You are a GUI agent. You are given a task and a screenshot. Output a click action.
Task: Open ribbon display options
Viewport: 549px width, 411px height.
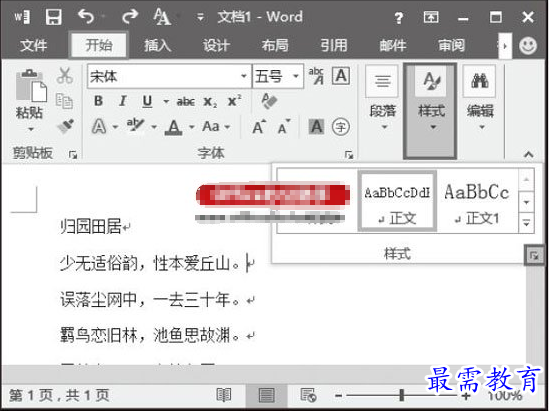(431, 17)
